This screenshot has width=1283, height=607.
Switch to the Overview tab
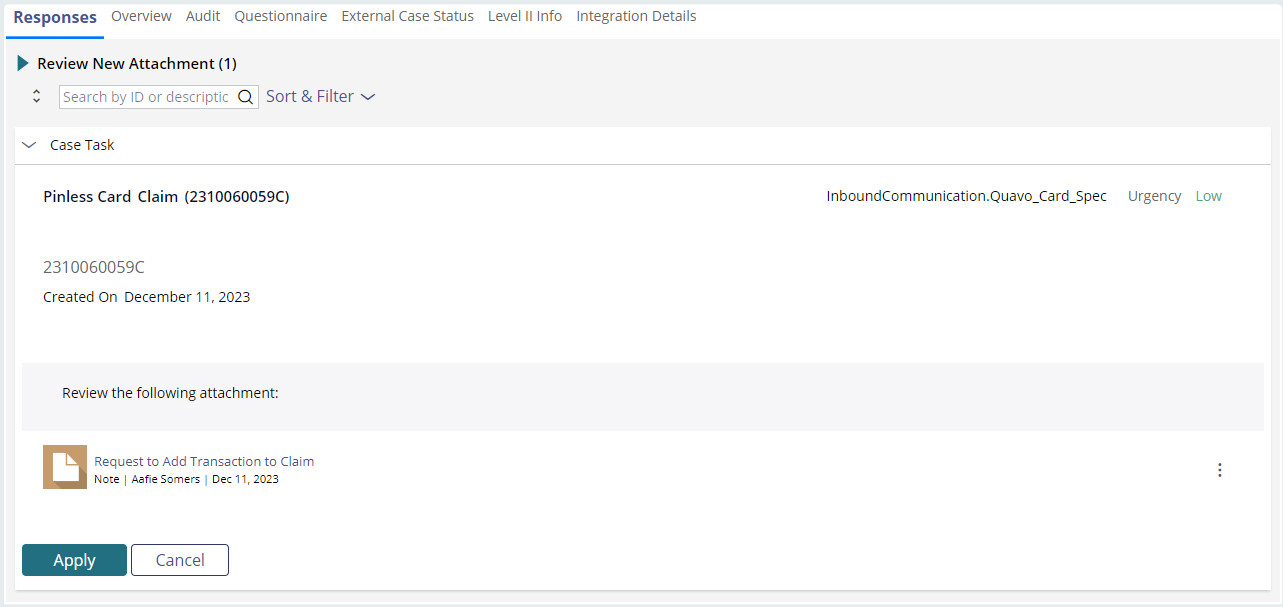(x=141, y=16)
